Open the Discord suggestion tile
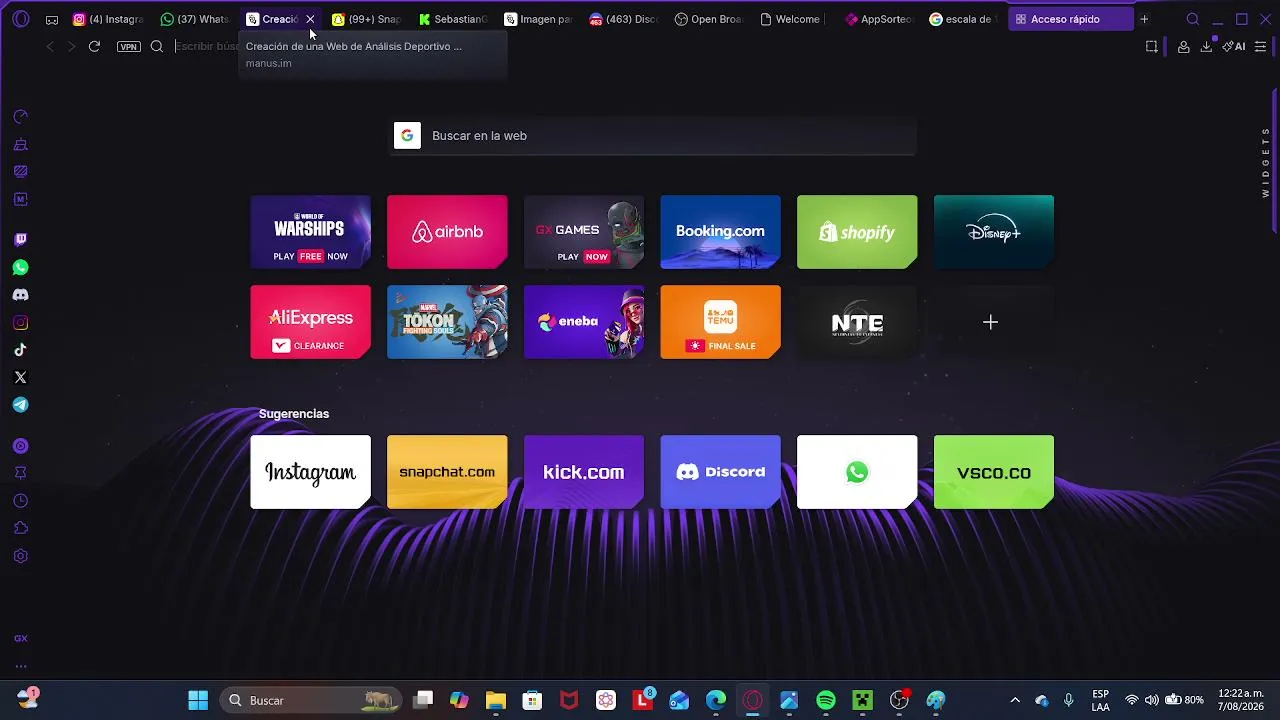 [720, 472]
